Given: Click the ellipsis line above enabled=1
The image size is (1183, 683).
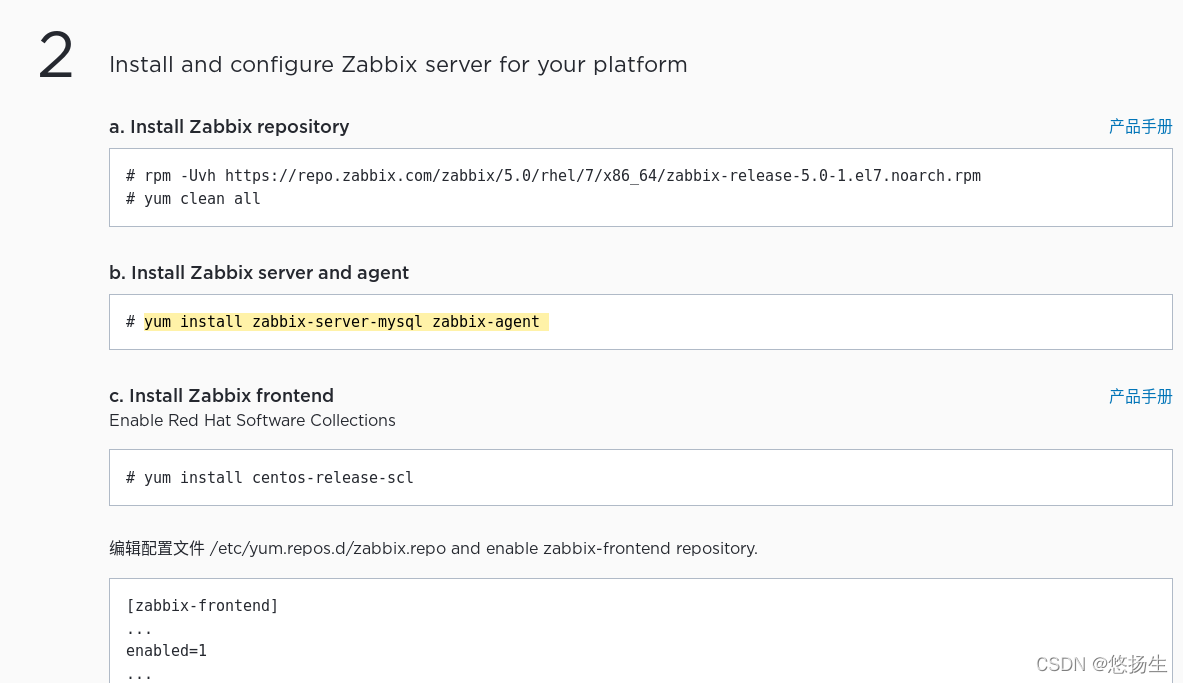Looking at the screenshot, I should pyautogui.click(x=139, y=629).
